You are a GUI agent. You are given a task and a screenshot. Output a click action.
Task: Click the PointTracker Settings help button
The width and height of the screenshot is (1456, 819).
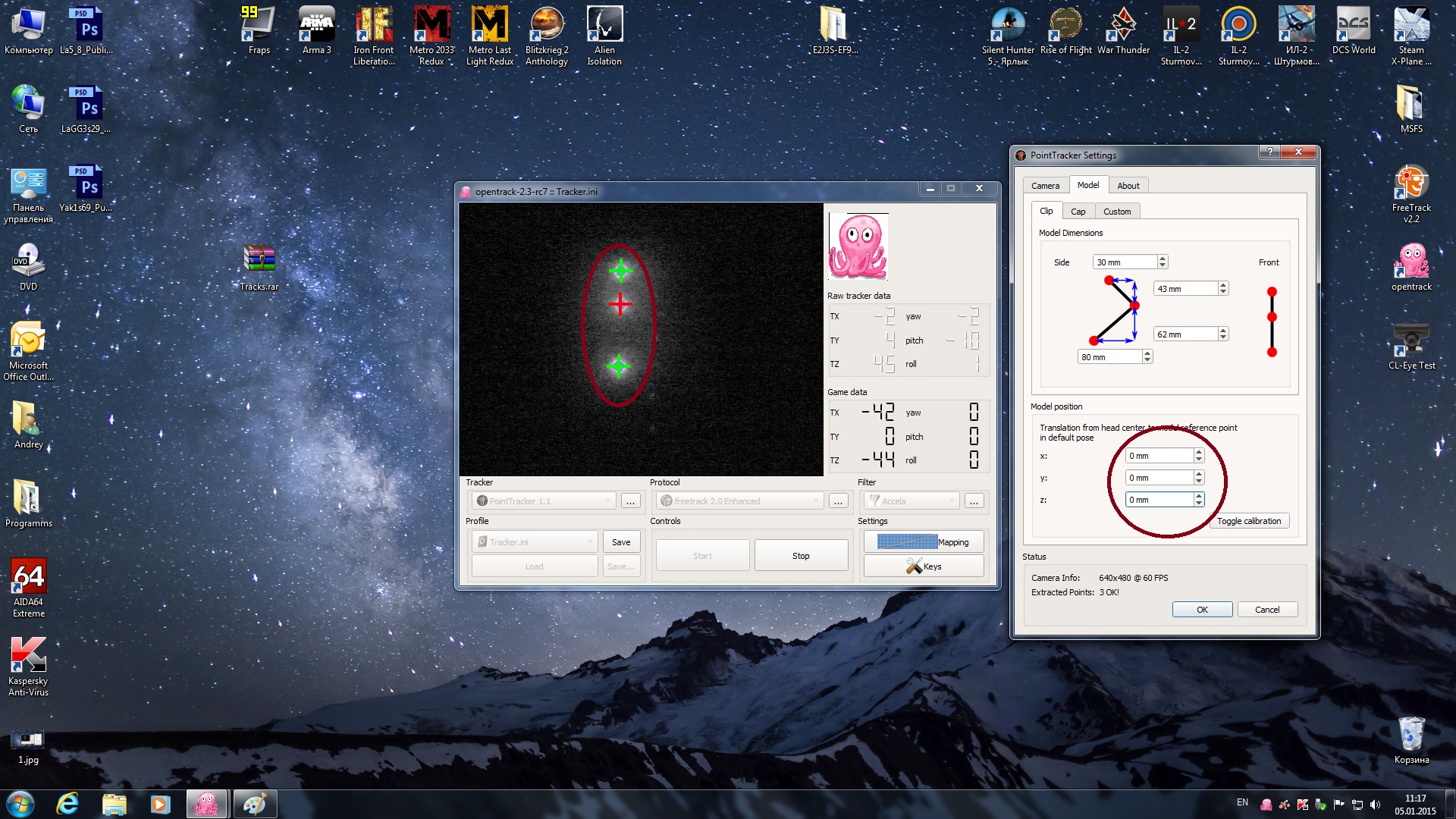[x=1270, y=152]
